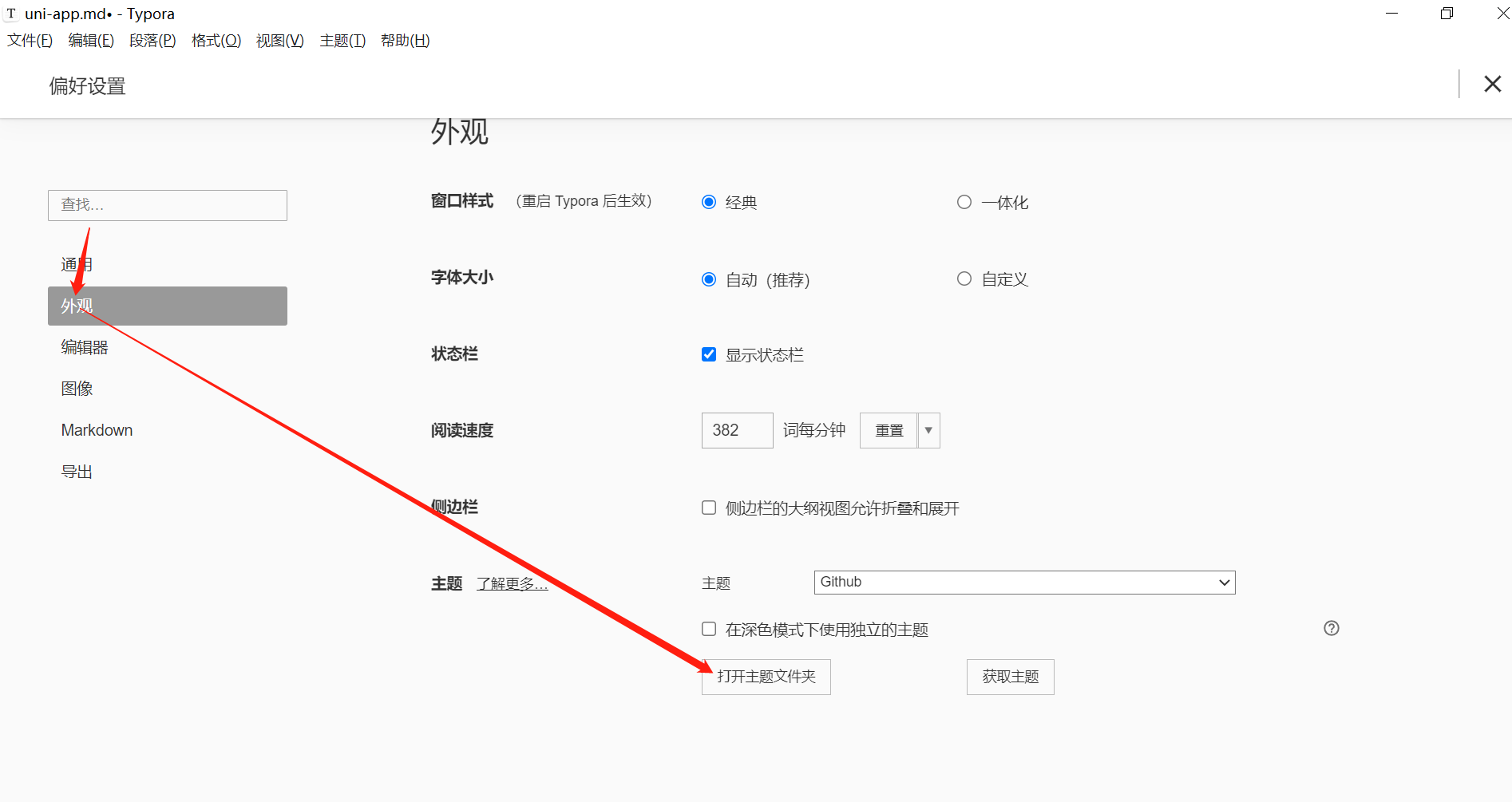
Task: Choose 自定义 for font size
Action: coord(964,278)
